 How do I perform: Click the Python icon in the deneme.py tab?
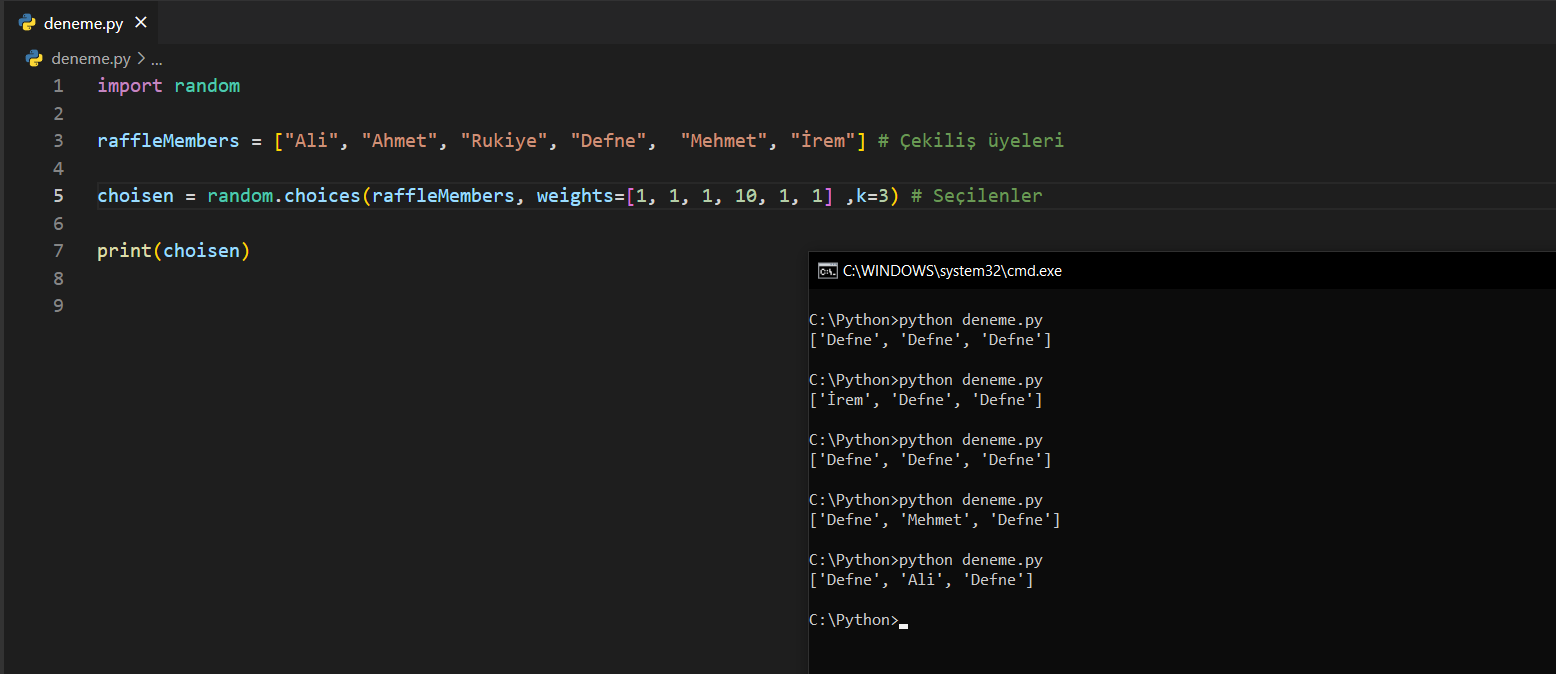[x=28, y=22]
